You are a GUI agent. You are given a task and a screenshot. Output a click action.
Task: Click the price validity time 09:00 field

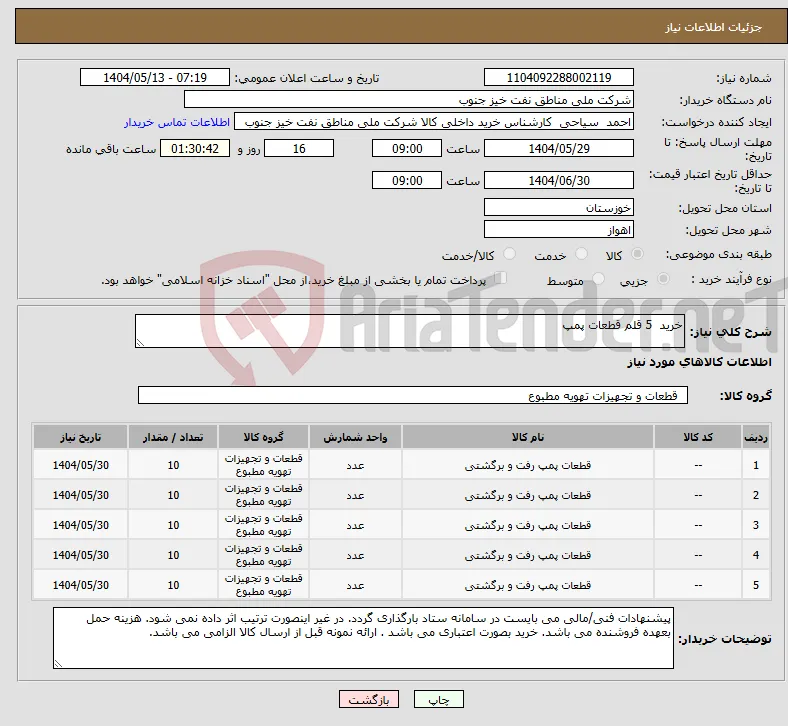click(x=407, y=180)
